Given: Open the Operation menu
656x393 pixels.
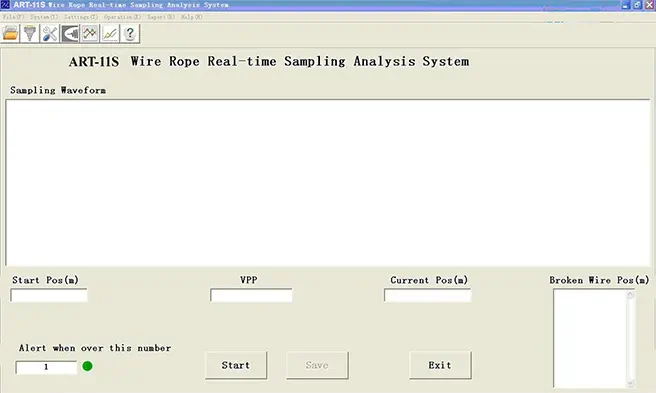Looking at the screenshot, I should tap(123, 17).
